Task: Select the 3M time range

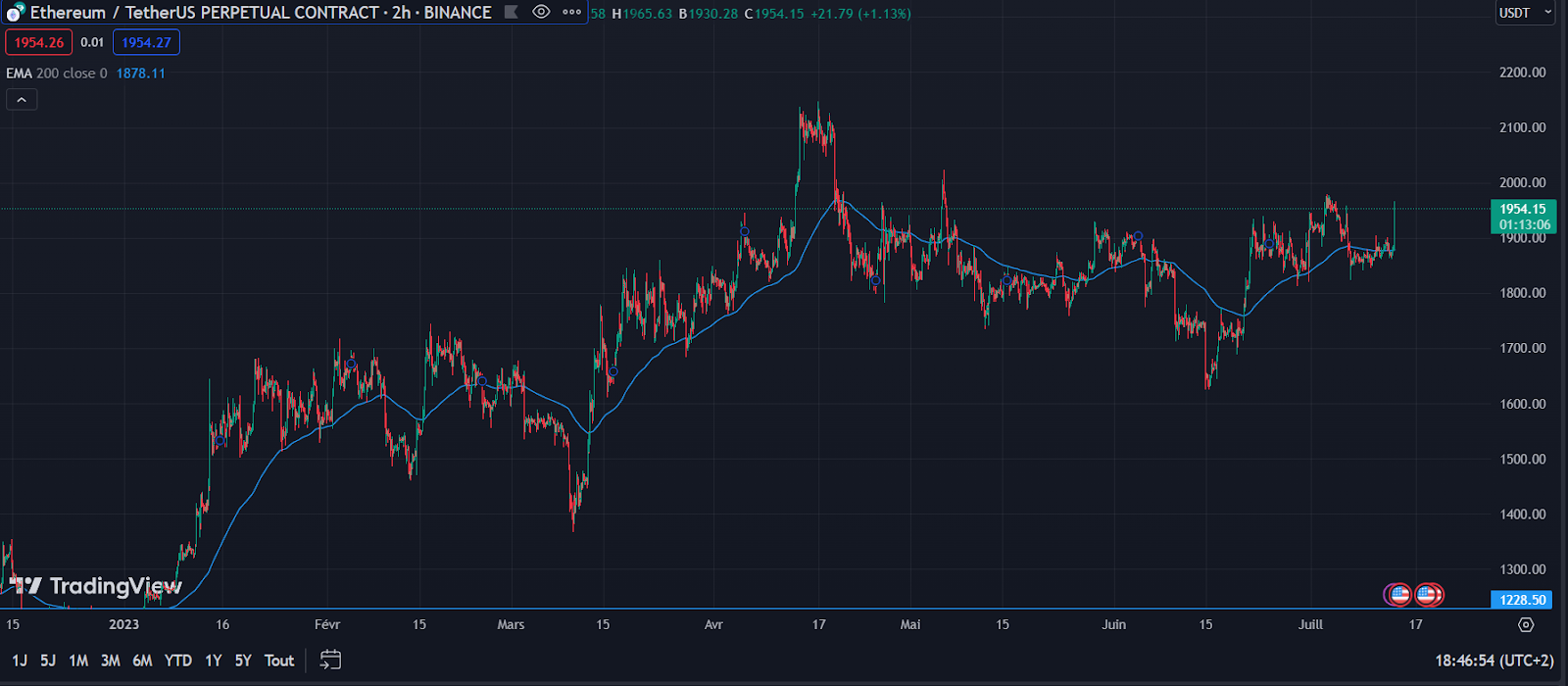Action: (111, 661)
